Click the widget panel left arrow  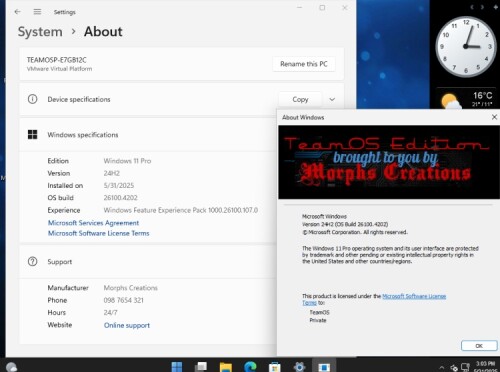pos(472,7)
